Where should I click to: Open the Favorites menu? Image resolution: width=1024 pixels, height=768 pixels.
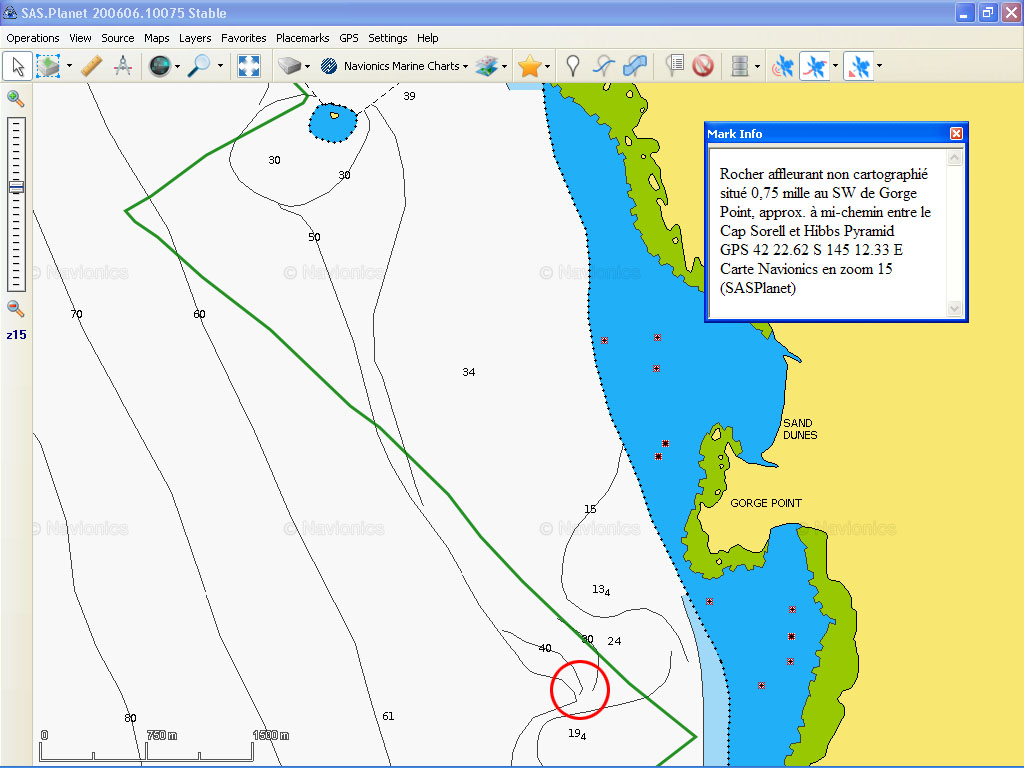coord(244,38)
